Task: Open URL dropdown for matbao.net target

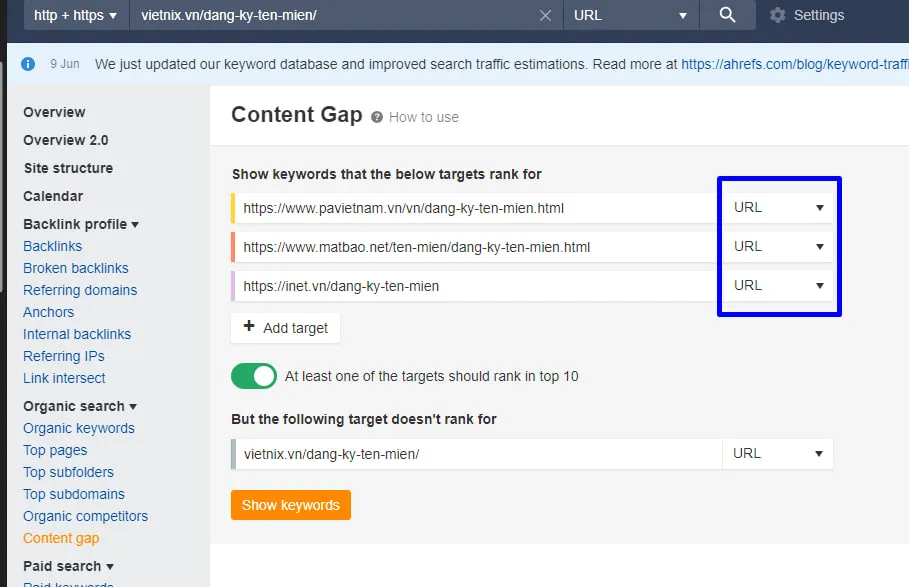Action: click(x=778, y=247)
